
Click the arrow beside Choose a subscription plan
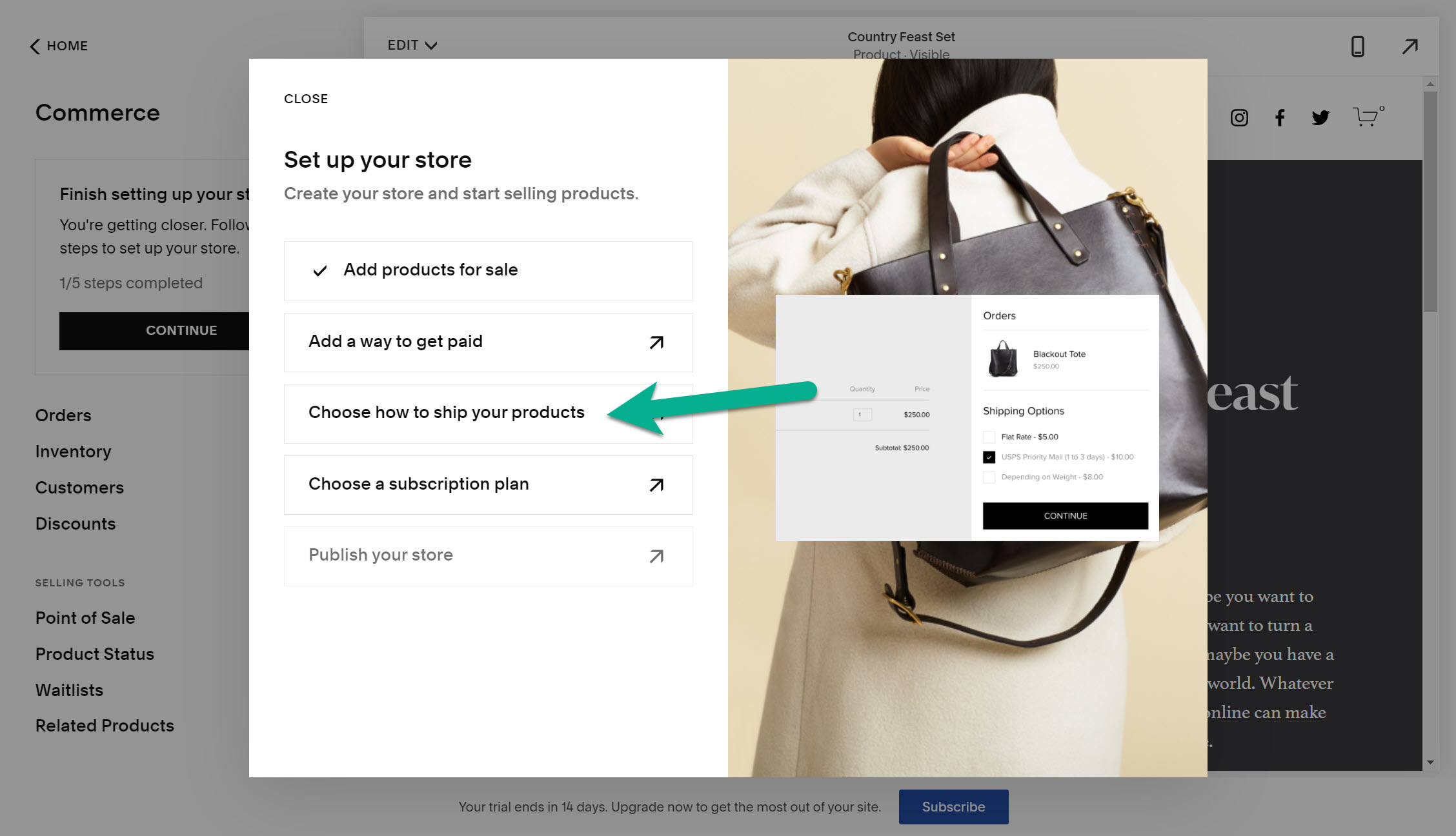[x=655, y=484]
